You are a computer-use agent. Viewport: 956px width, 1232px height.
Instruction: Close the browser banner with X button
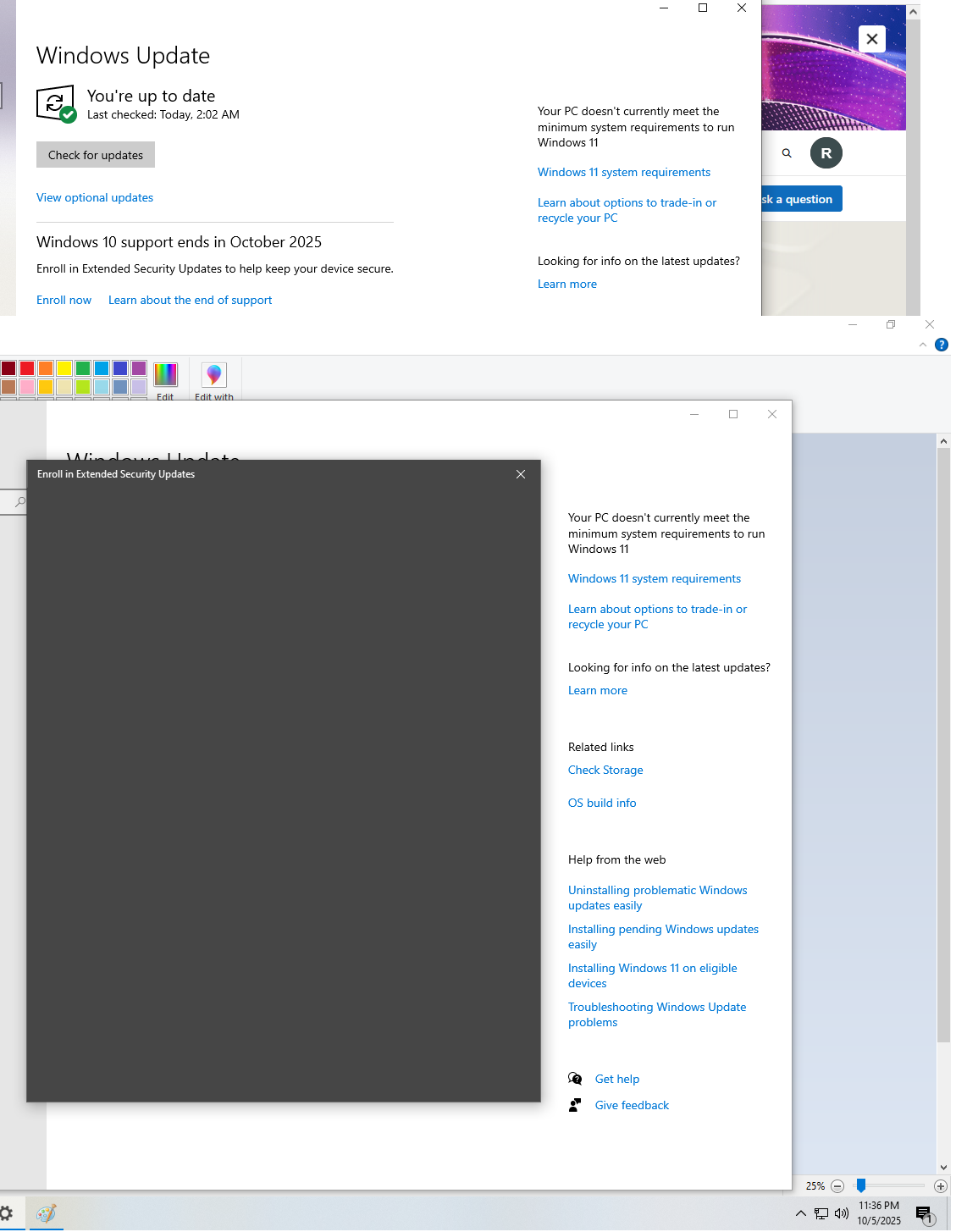[x=871, y=39]
